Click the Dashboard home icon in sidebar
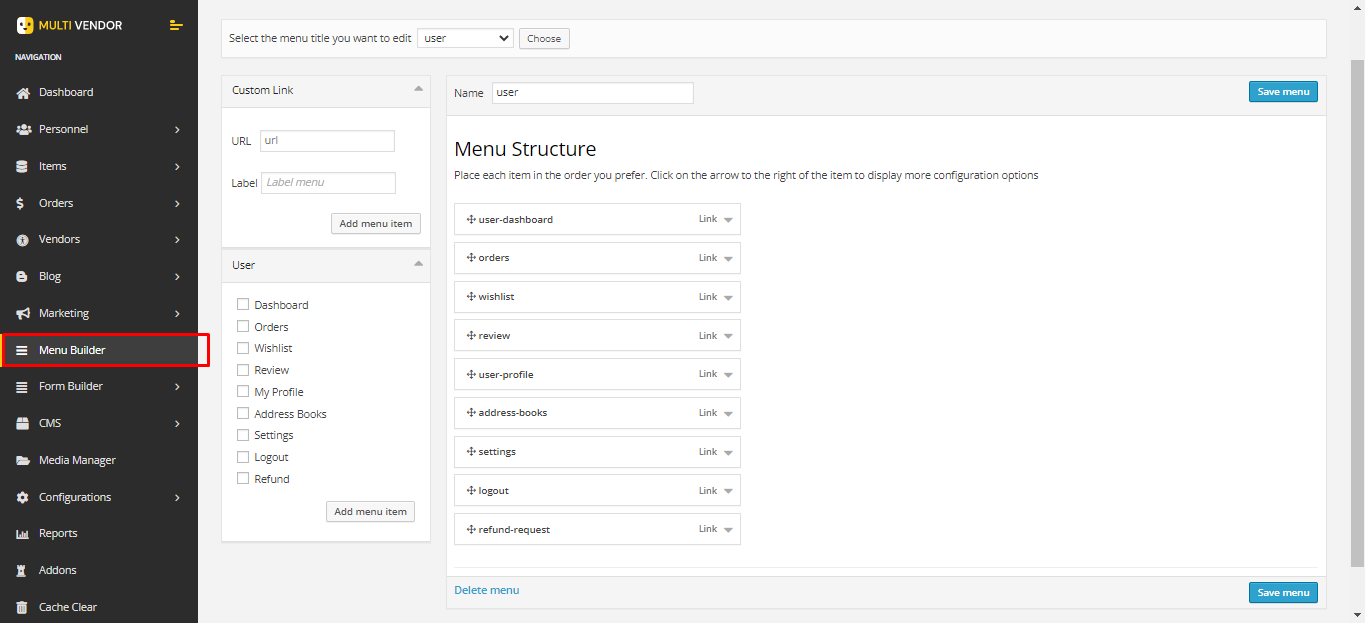The width and height of the screenshot is (1365, 623). point(23,93)
